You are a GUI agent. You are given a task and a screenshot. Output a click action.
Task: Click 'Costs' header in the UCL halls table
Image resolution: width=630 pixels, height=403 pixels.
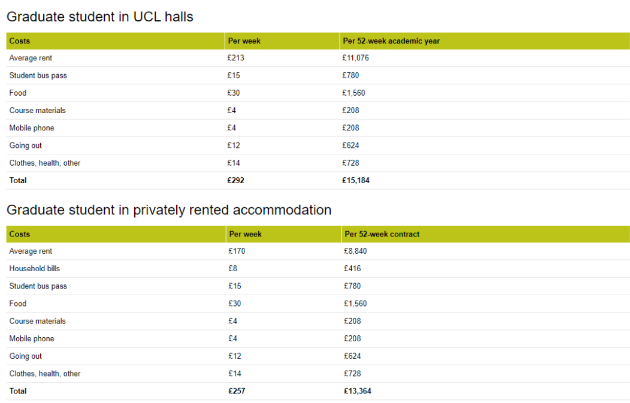point(20,41)
